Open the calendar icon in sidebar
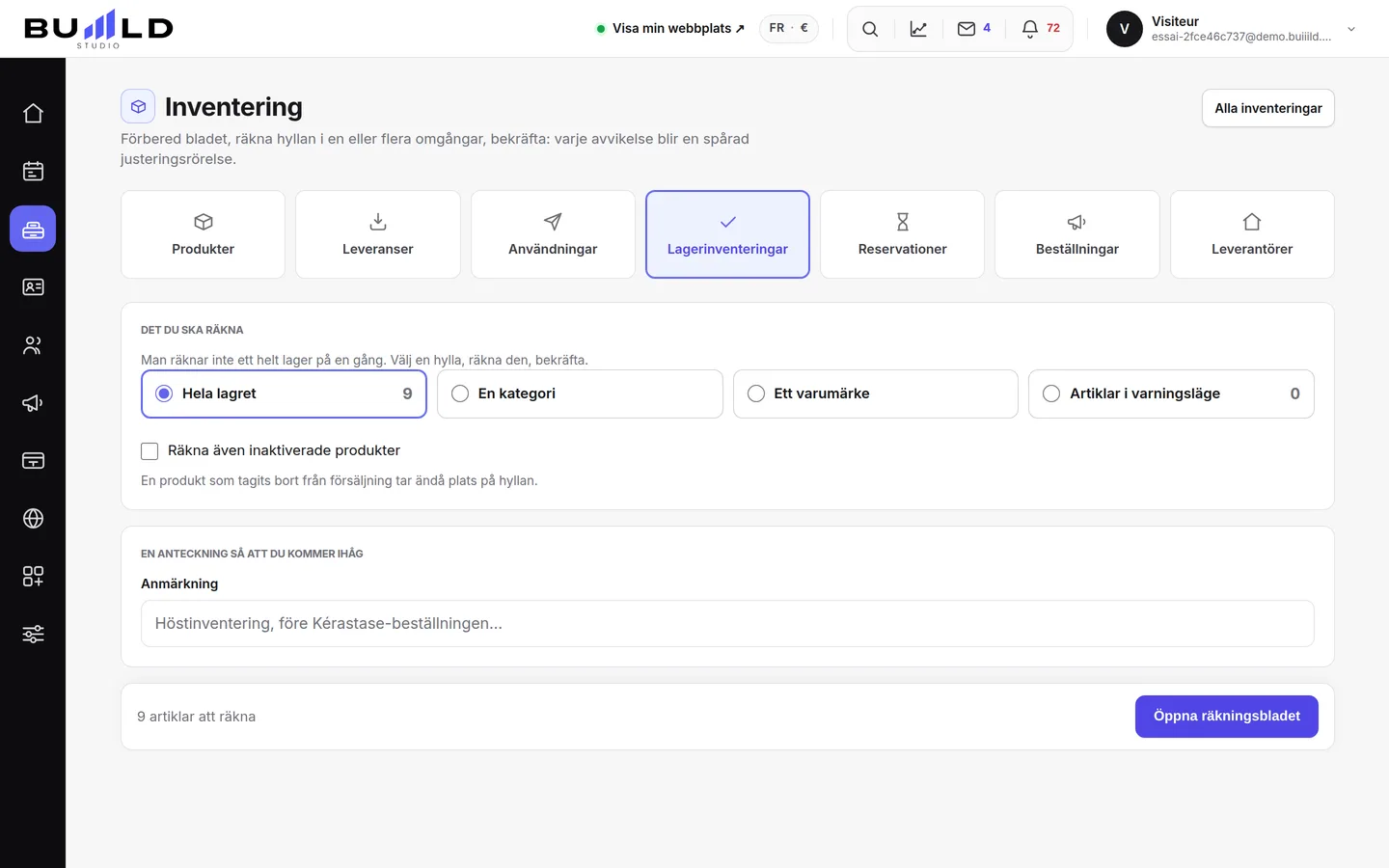 33,171
